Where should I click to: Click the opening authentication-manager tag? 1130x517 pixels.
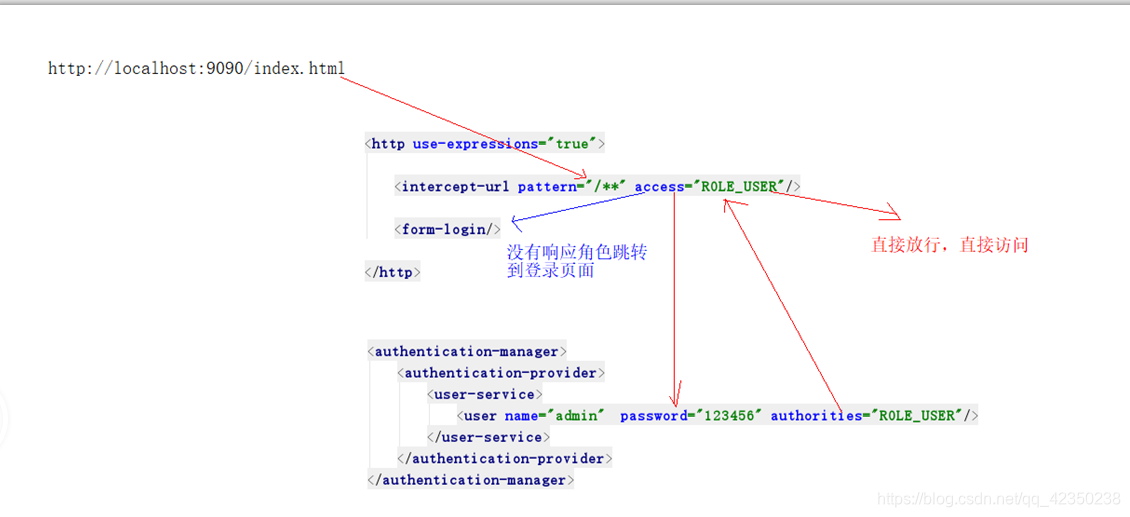(467, 352)
